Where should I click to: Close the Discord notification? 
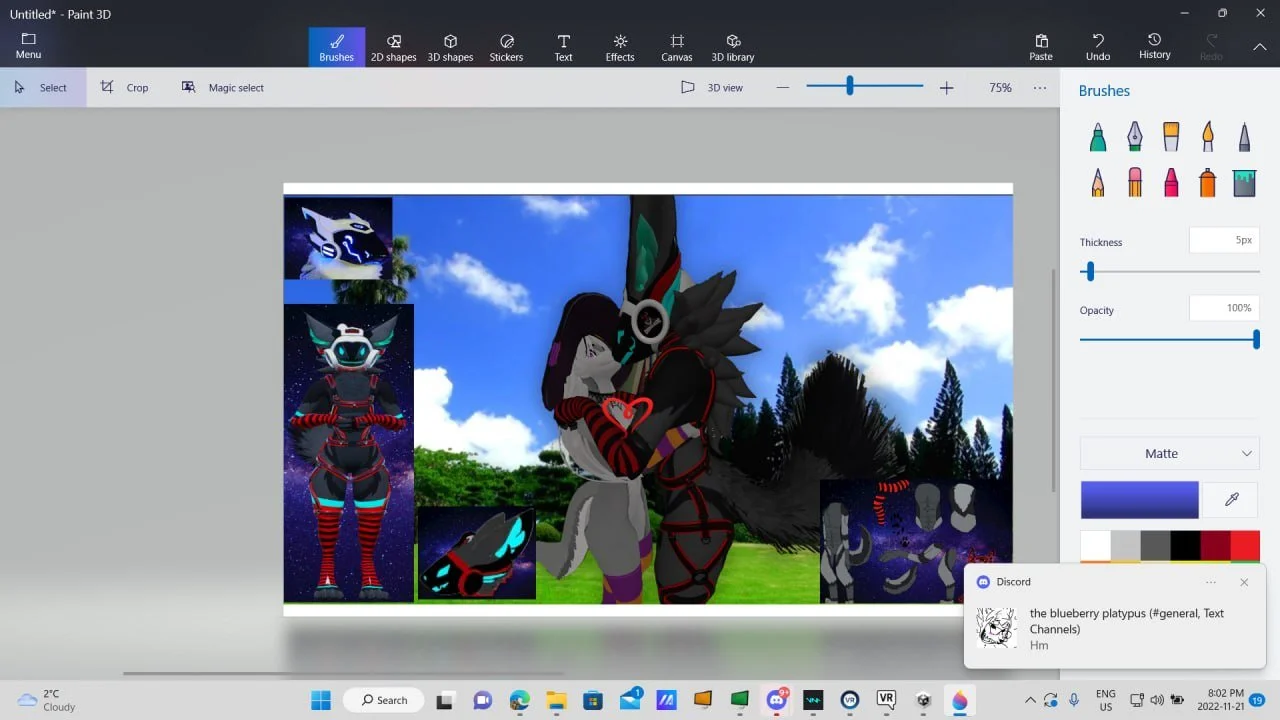(1244, 582)
